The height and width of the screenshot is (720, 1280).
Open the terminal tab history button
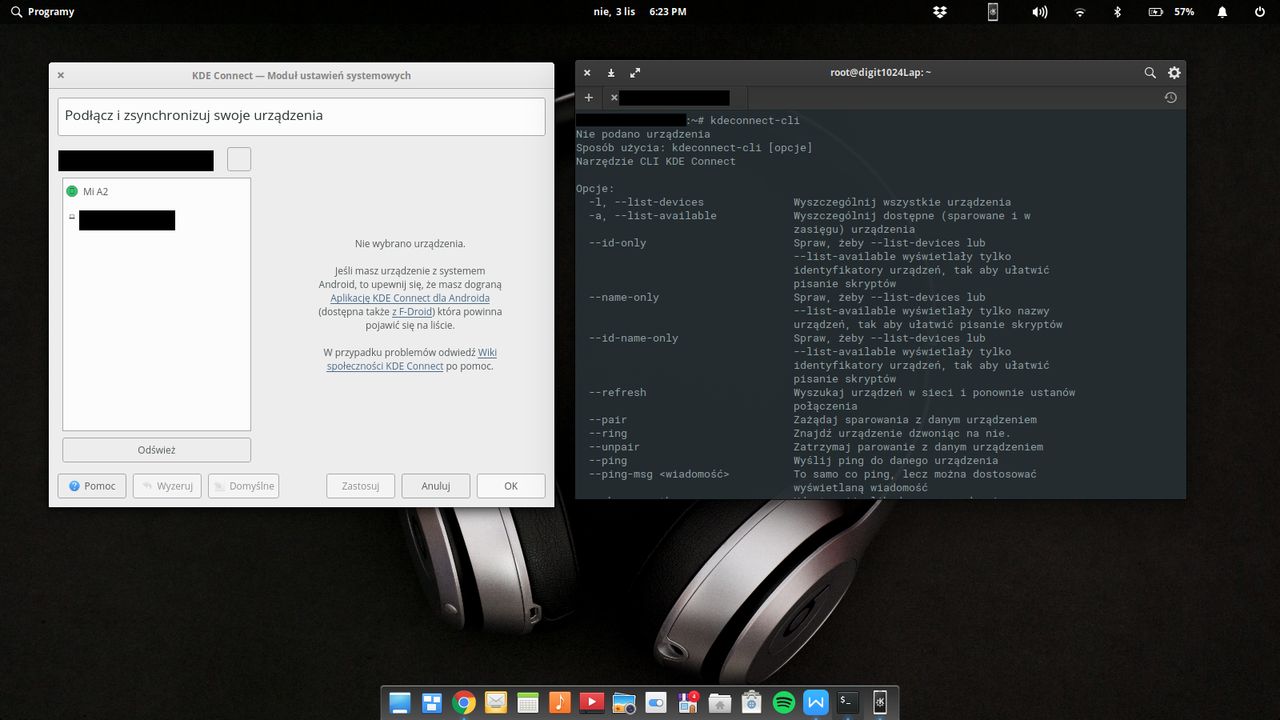click(x=1170, y=98)
